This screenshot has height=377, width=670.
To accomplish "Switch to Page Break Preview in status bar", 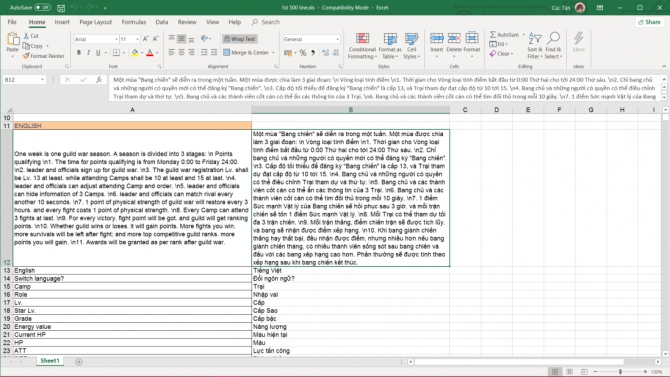I will pyautogui.click(x=584, y=372).
